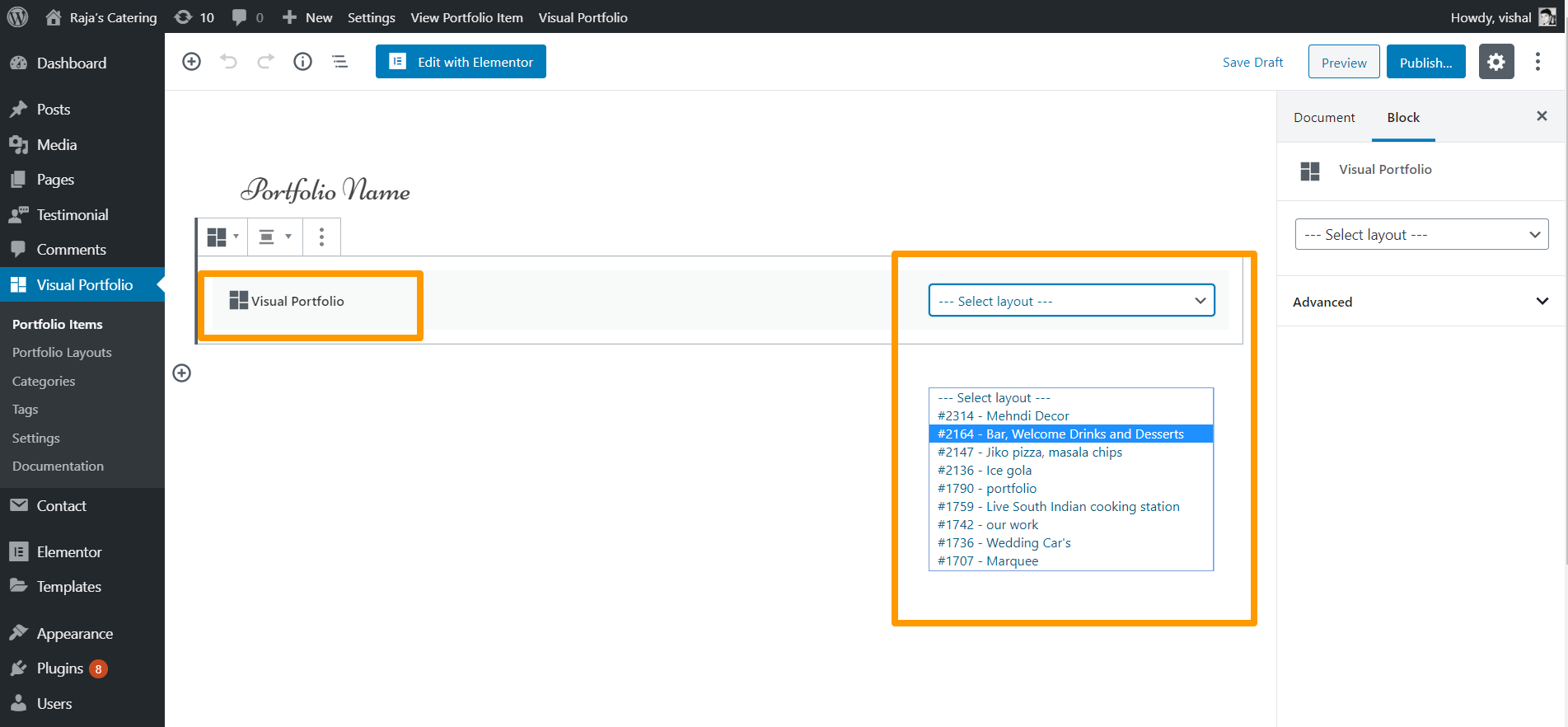Close the settings sidebar
Screen dimensions: 1568x727
coord(1542,116)
